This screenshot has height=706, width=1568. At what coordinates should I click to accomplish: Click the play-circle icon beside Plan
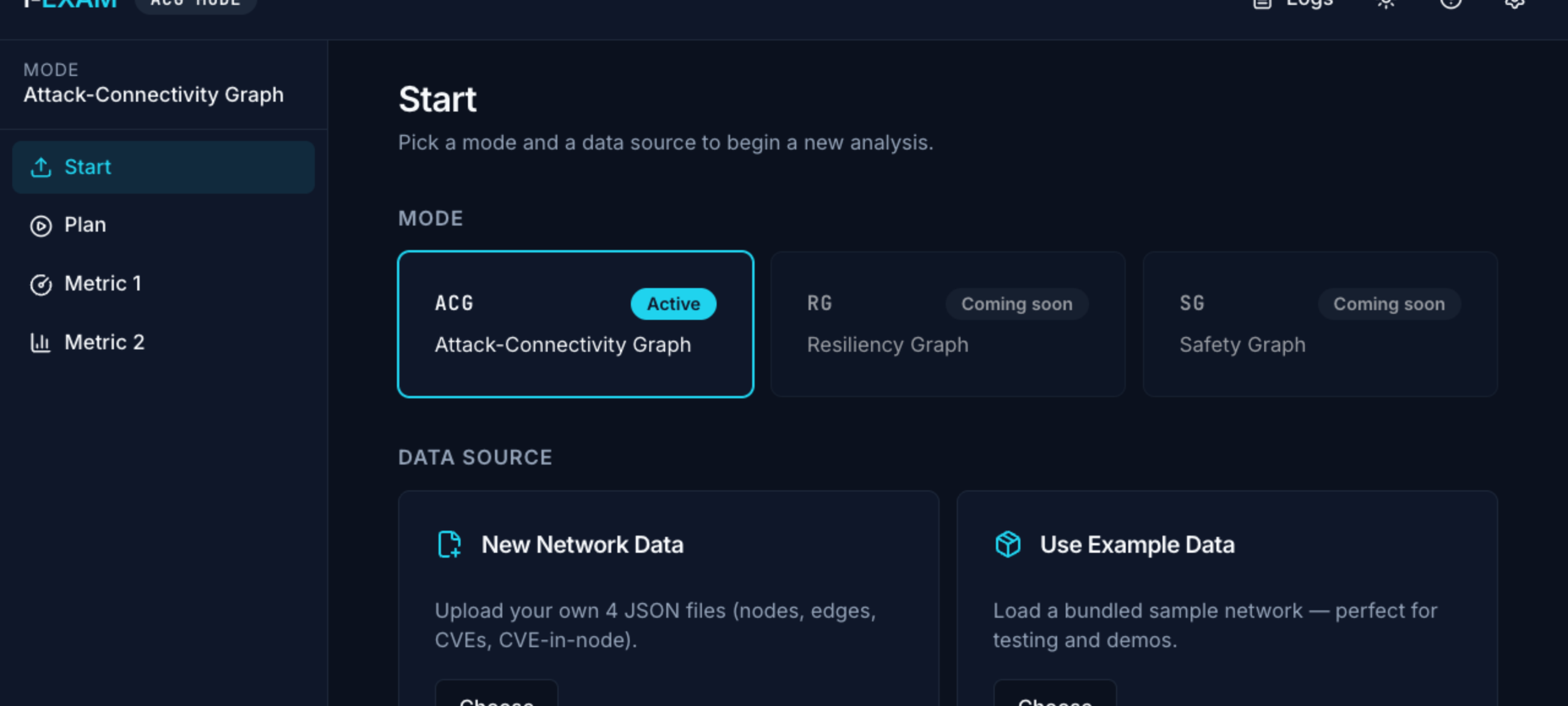click(41, 226)
